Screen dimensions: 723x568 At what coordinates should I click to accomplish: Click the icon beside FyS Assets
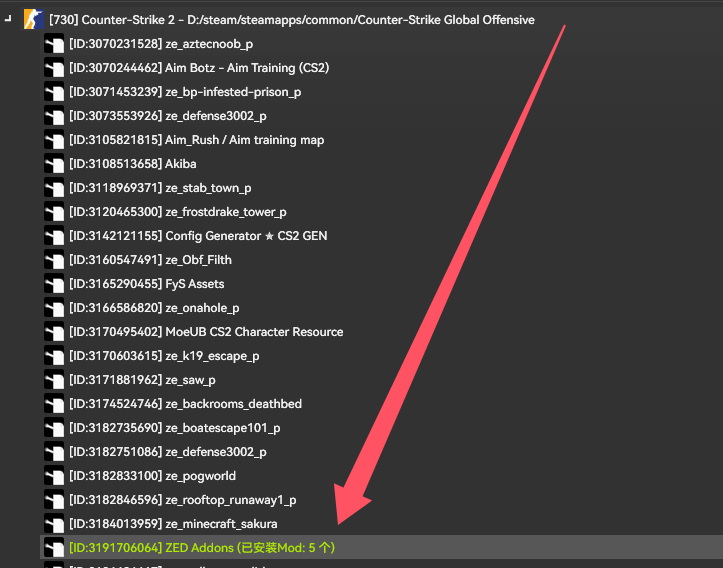click(x=54, y=284)
